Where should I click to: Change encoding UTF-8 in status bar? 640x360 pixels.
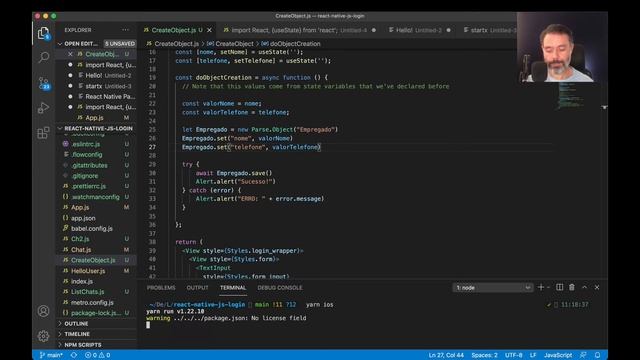[x=514, y=355]
